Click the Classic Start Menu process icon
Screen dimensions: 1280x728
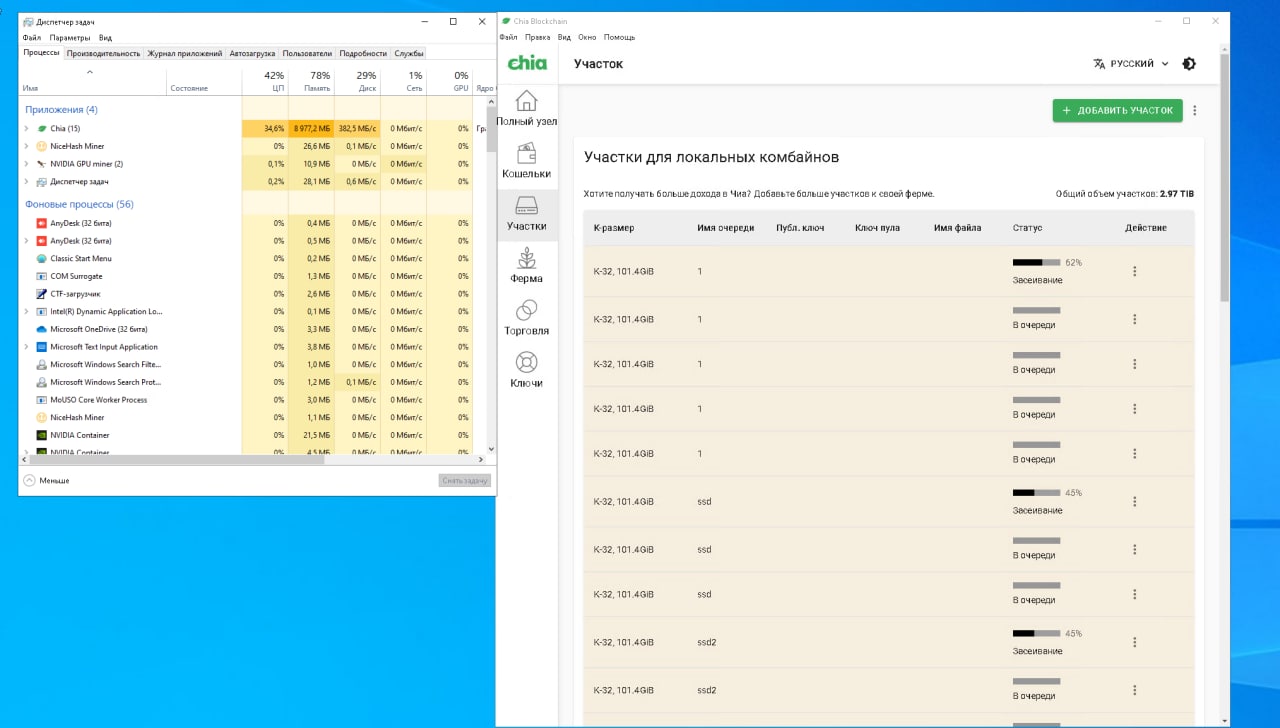pos(41,258)
